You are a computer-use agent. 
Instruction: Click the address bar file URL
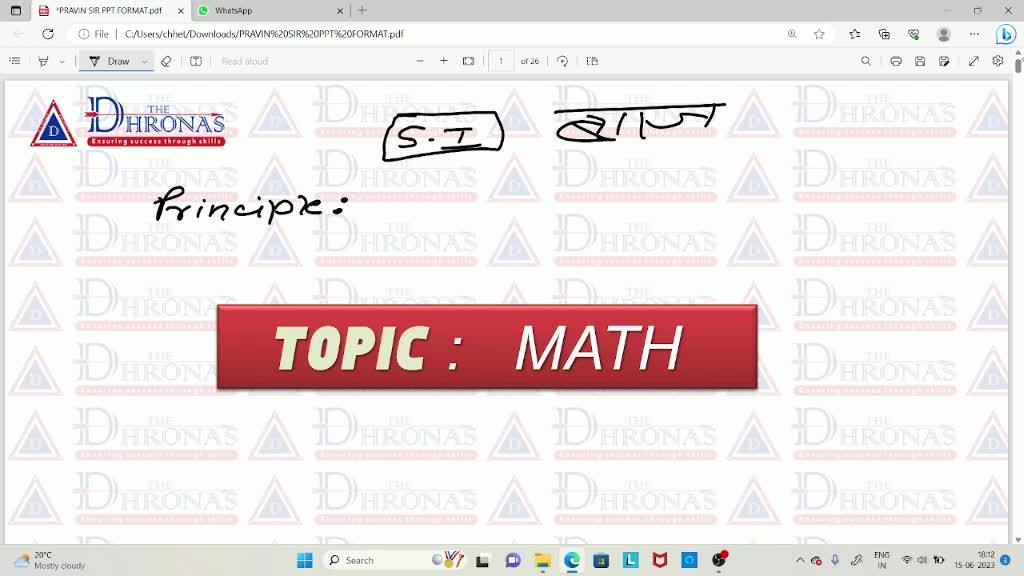264,34
